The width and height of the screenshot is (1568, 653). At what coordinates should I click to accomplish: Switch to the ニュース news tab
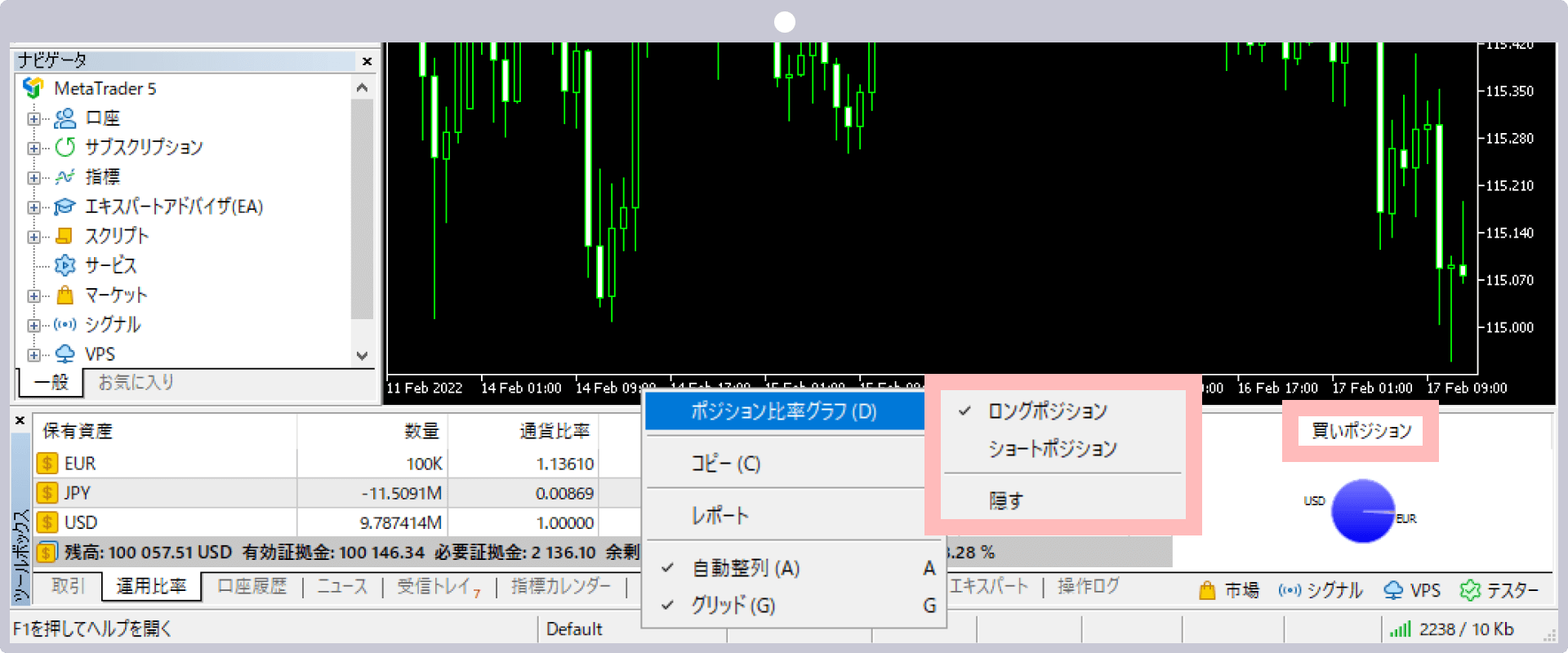pos(342,586)
